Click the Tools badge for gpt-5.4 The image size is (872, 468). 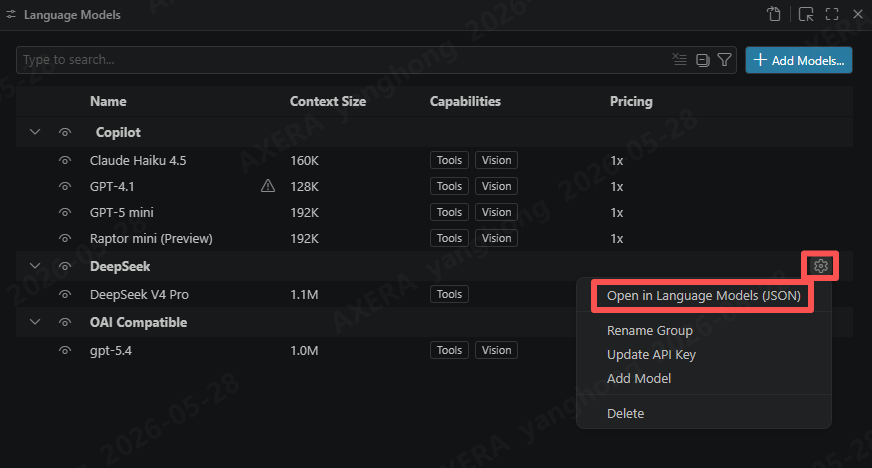coord(449,350)
